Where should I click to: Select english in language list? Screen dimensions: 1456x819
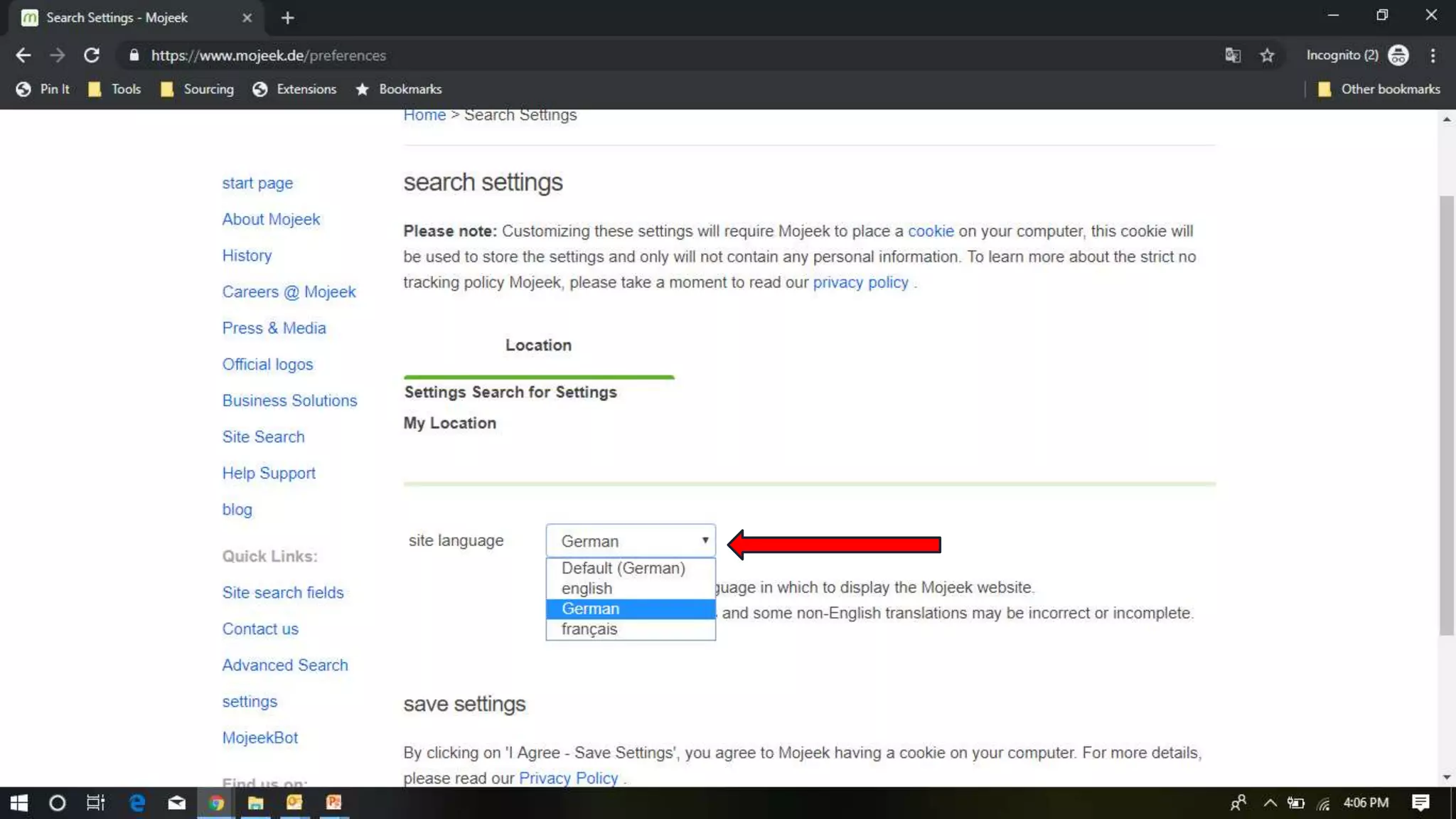pyautogui.click(x=587, y=589)
